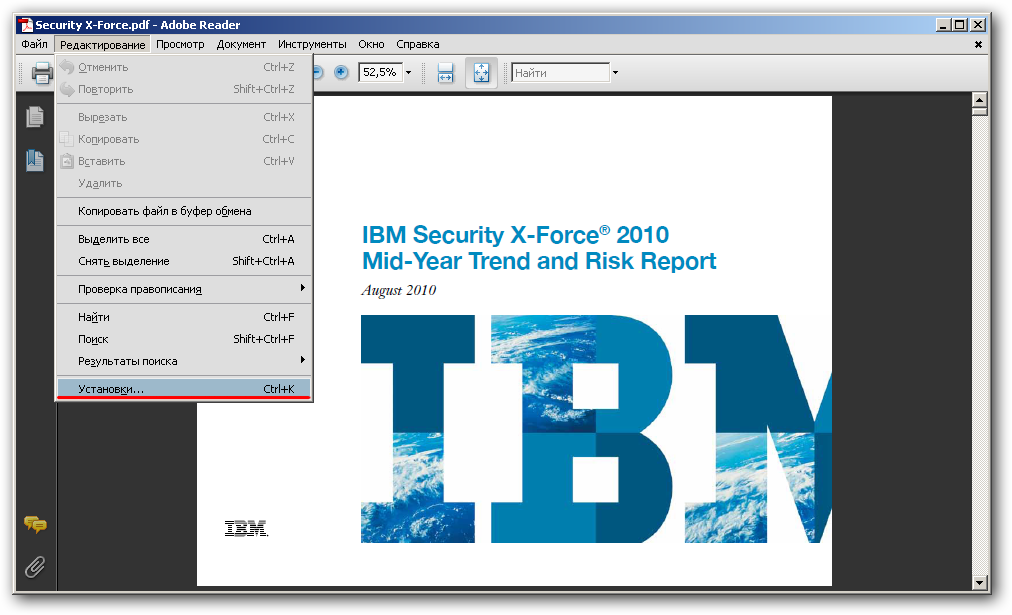The width and height of the screenshot is (1012, 615).
Task: Click greyed Повторить menu entry
Action: pos(184,89)
